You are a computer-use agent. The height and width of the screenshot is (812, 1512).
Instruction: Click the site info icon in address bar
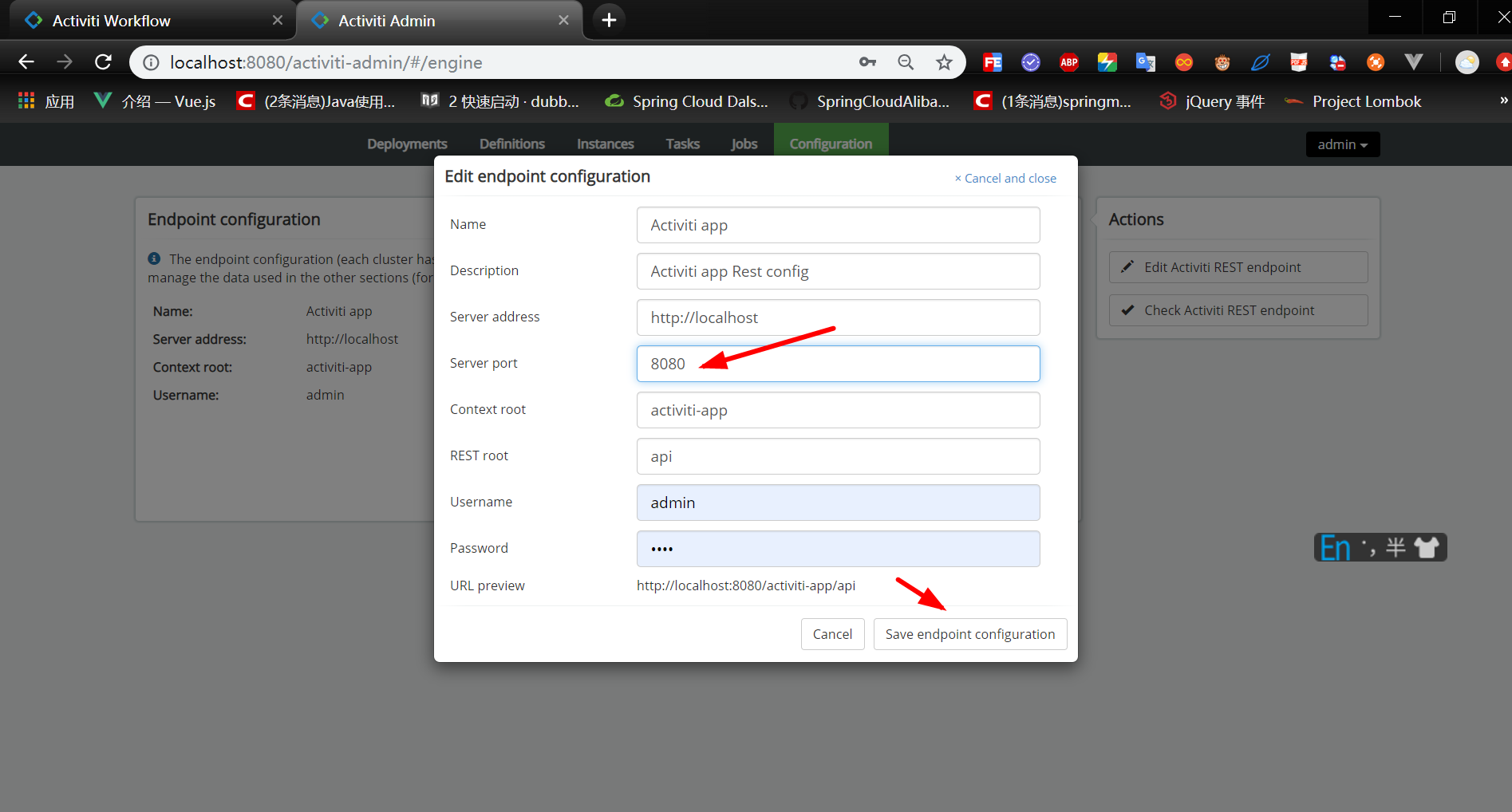[151, 62]
